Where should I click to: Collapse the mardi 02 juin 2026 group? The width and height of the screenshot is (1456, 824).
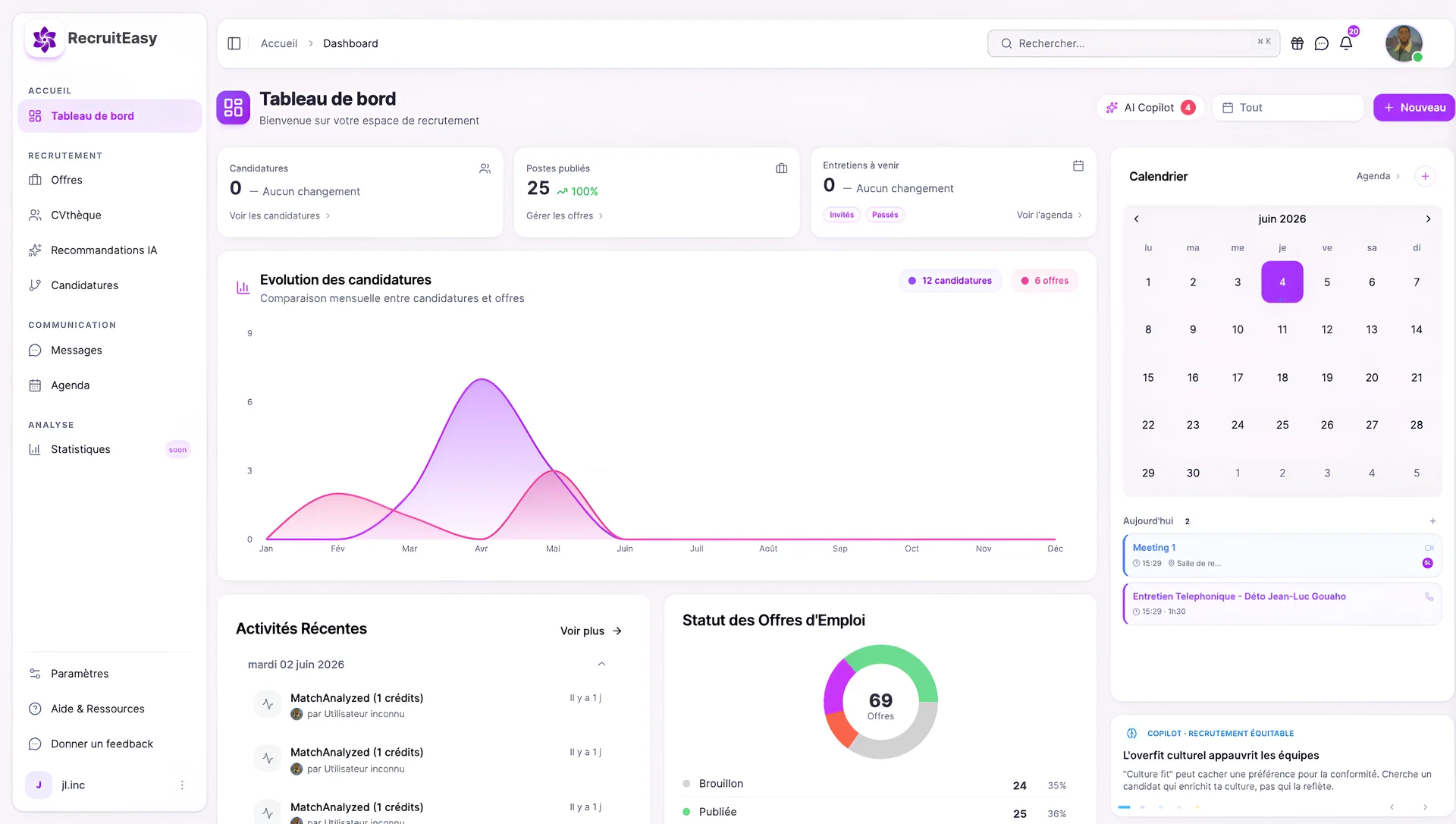pos(601,664)
